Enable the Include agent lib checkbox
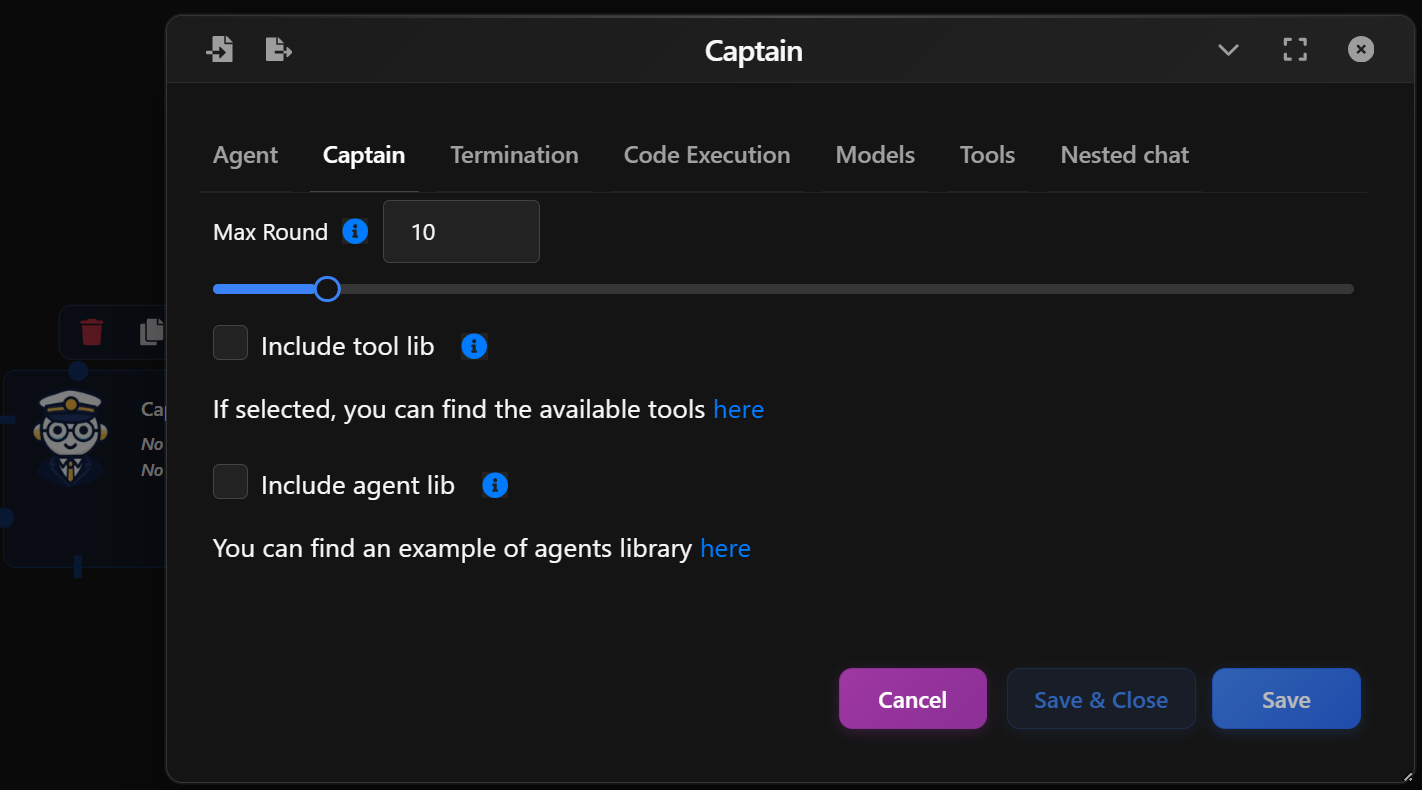This screenshot has width=1422, height=790. (x=230, y=481)
